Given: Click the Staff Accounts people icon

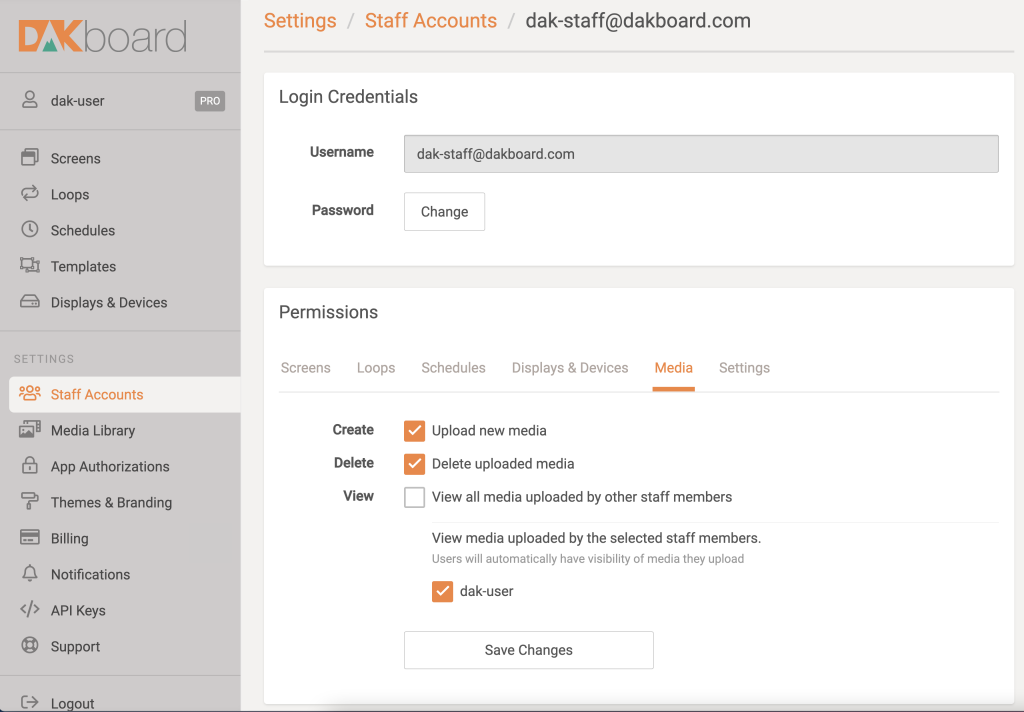Looking at the screenshot, I should pos(29,393).
